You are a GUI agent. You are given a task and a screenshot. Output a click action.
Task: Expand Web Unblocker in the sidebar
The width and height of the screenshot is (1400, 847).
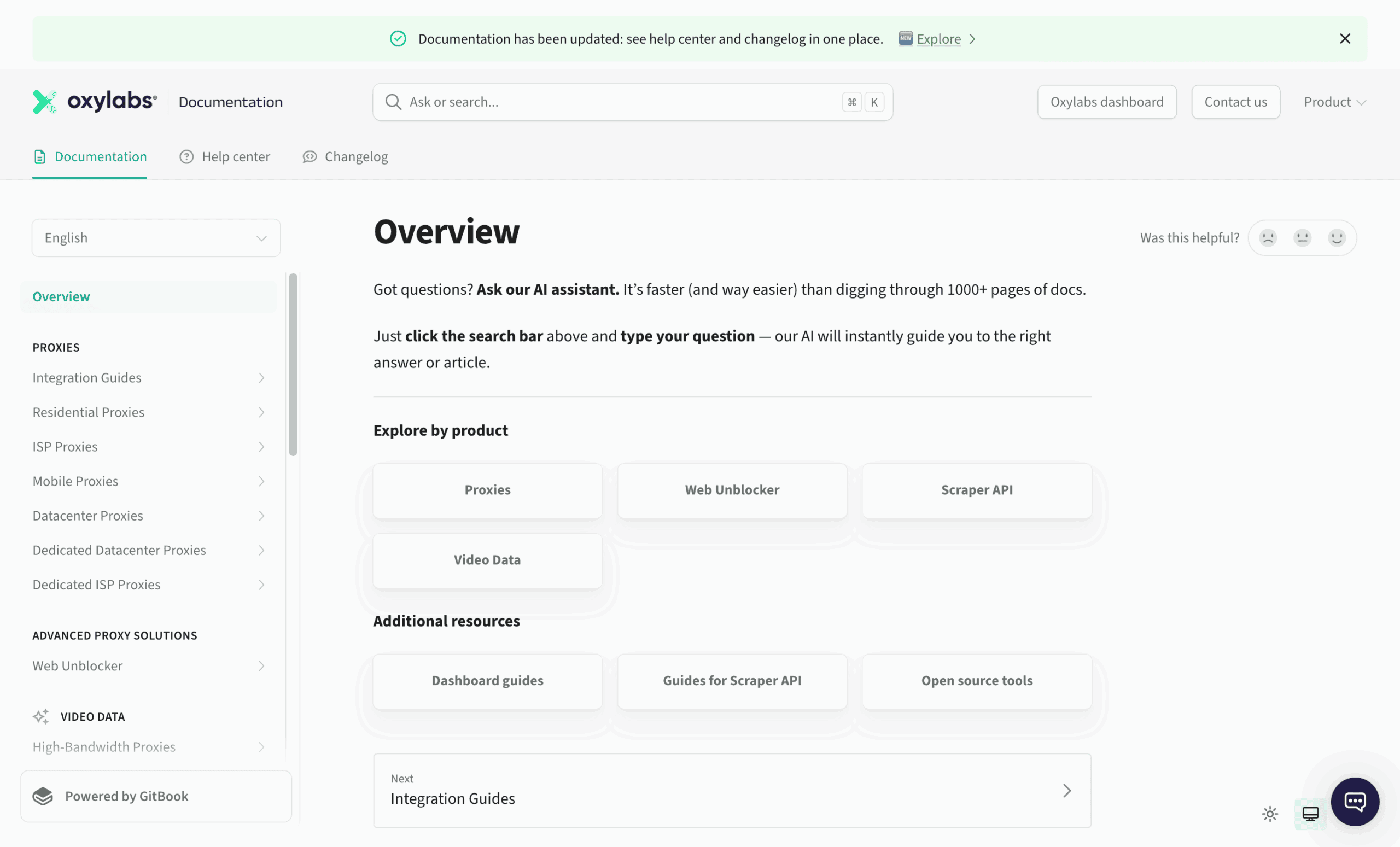[x=149, y=666]
